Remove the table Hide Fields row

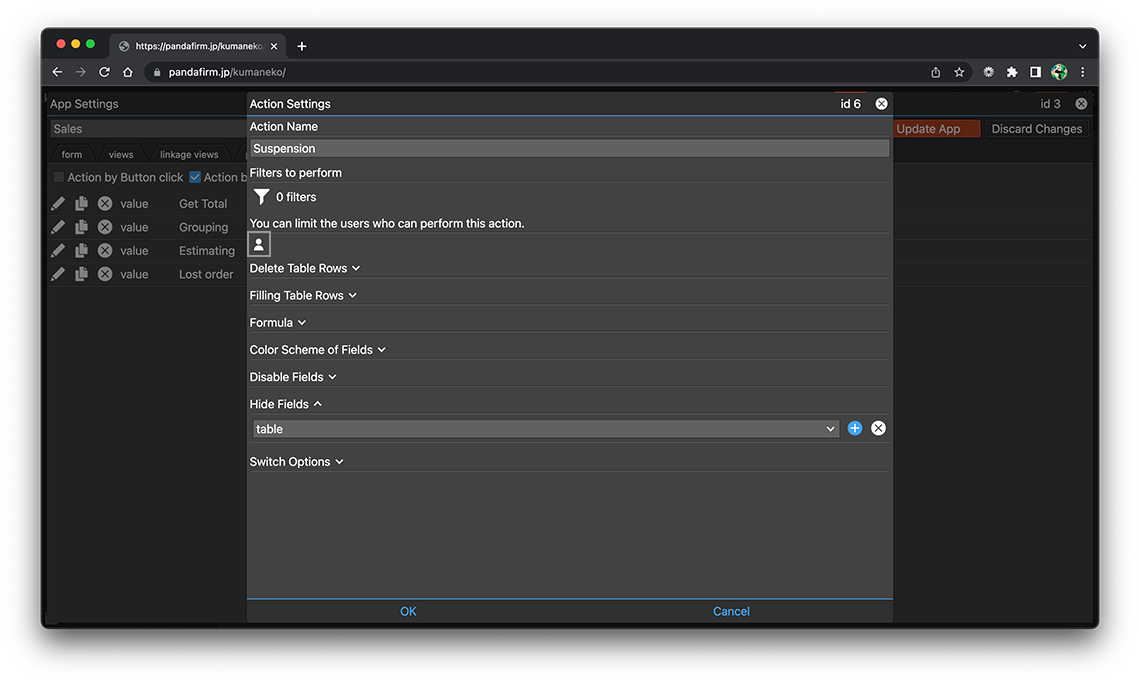coord(878,428)
